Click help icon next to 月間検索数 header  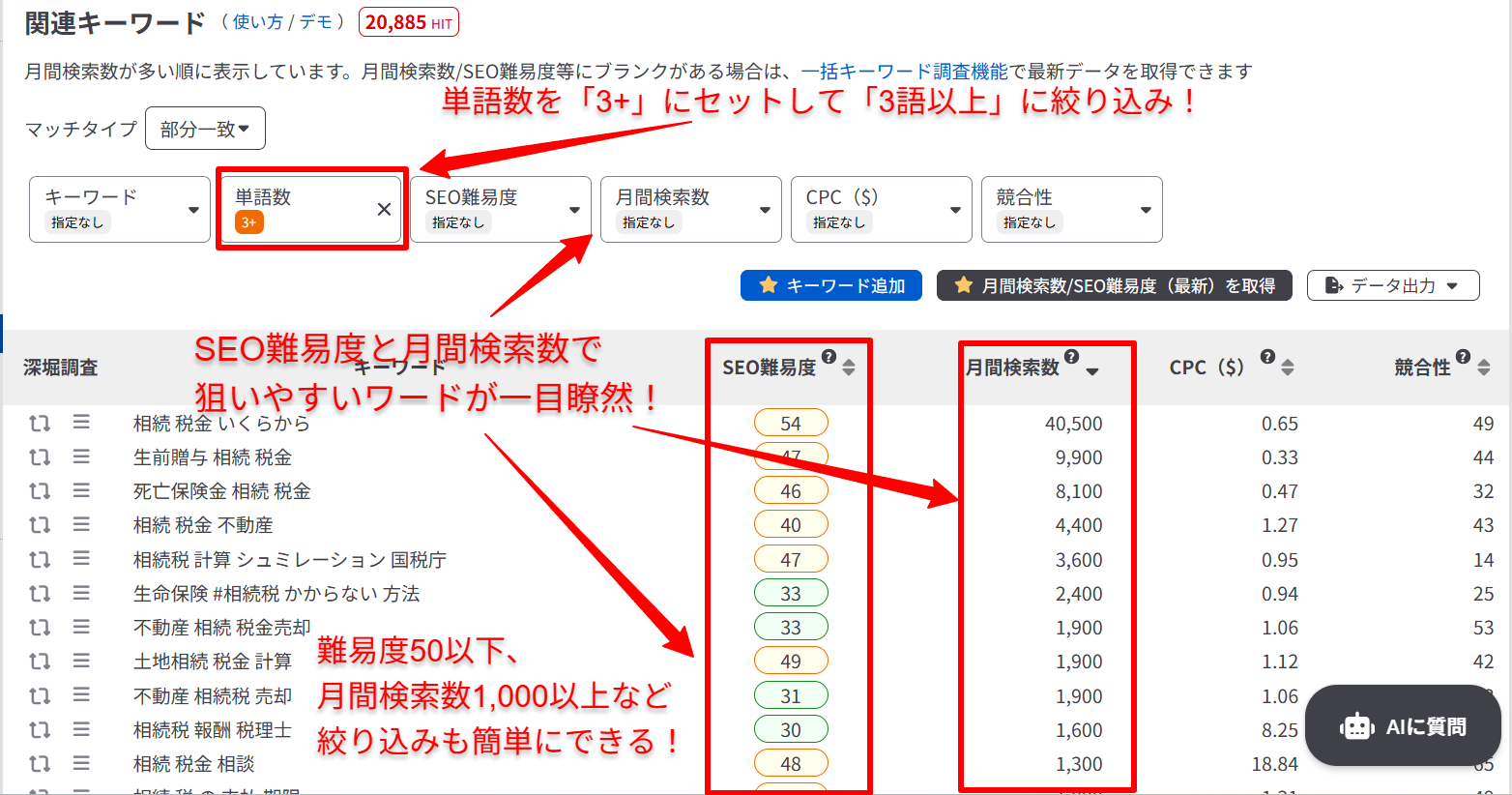point(1071,357)
